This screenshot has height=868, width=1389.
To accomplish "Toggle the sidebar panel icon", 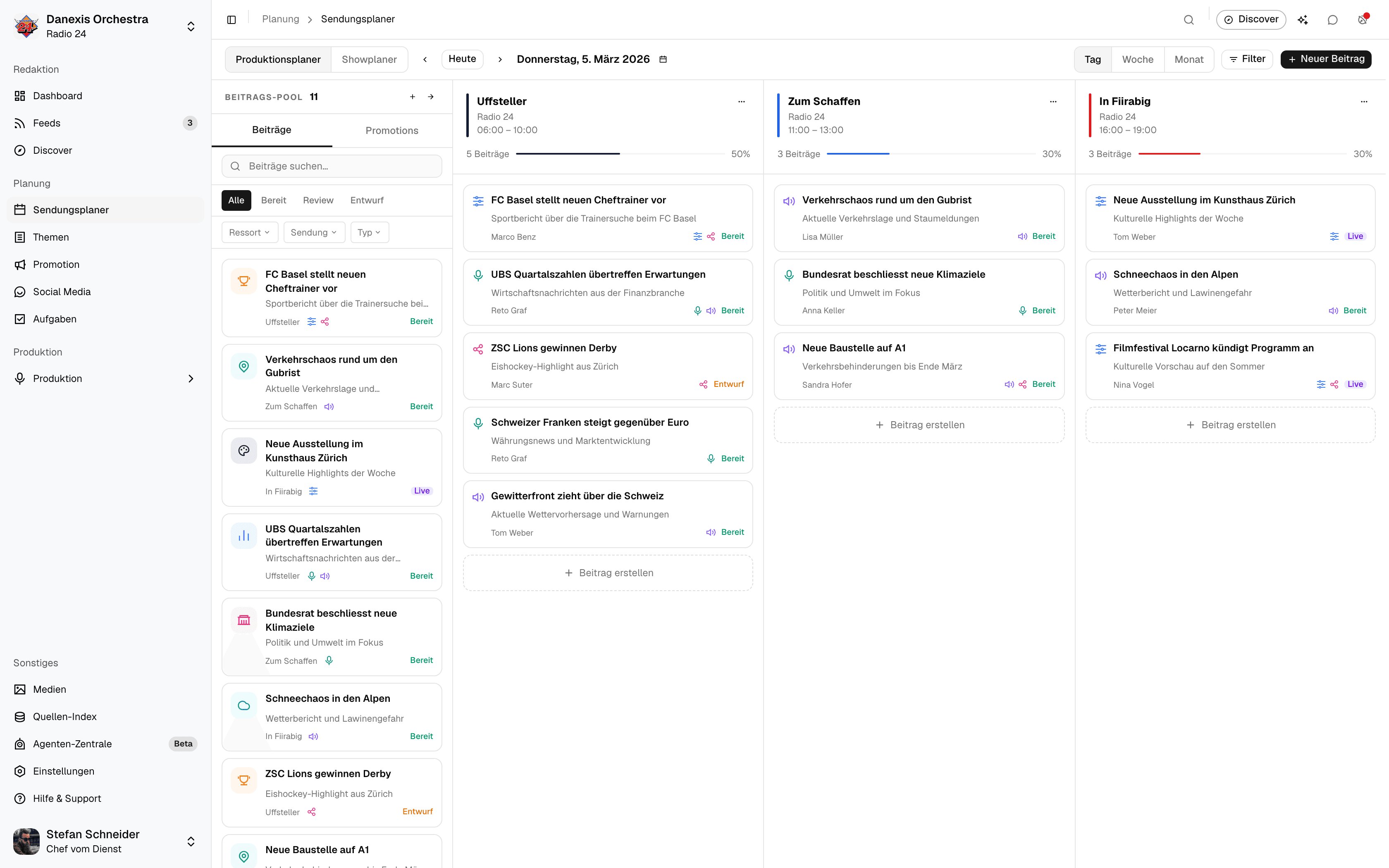I will coord(231,19).
